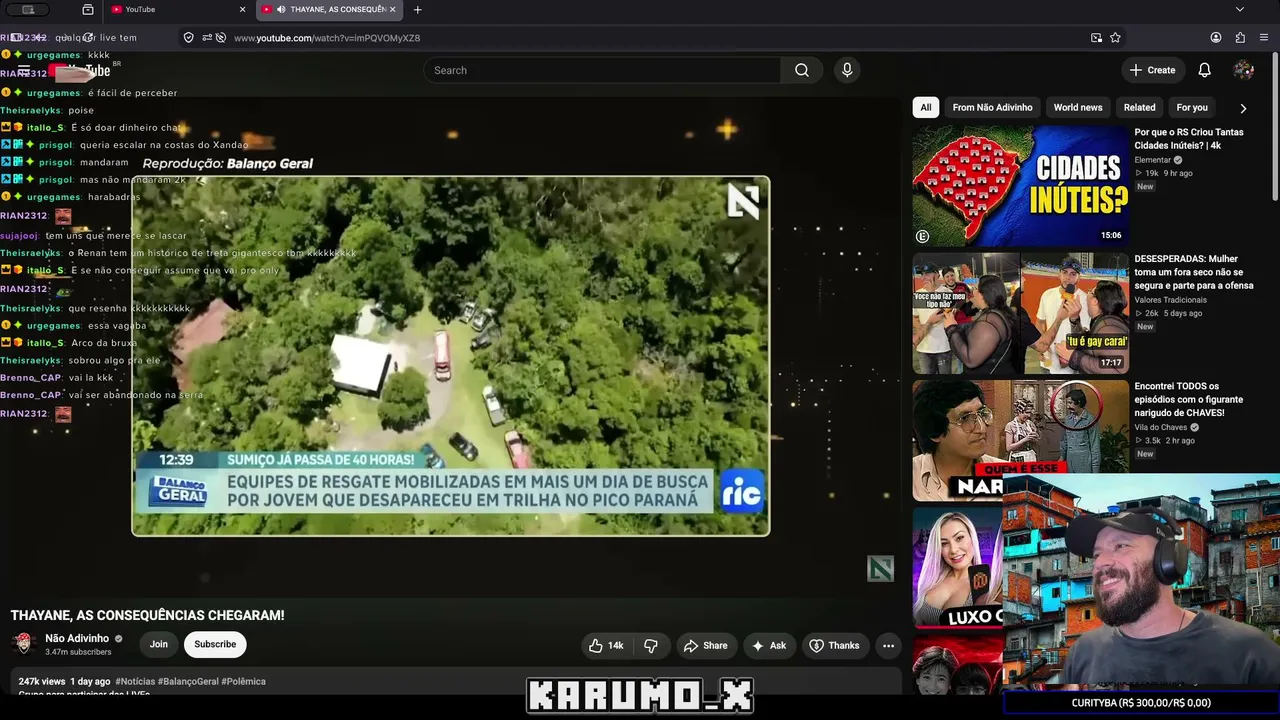1280x720 pixels.
Task: Click the video title THAYANE, AS CONSEQUÊNCIAS CHEGARAM!
Action: pos(148,615)
